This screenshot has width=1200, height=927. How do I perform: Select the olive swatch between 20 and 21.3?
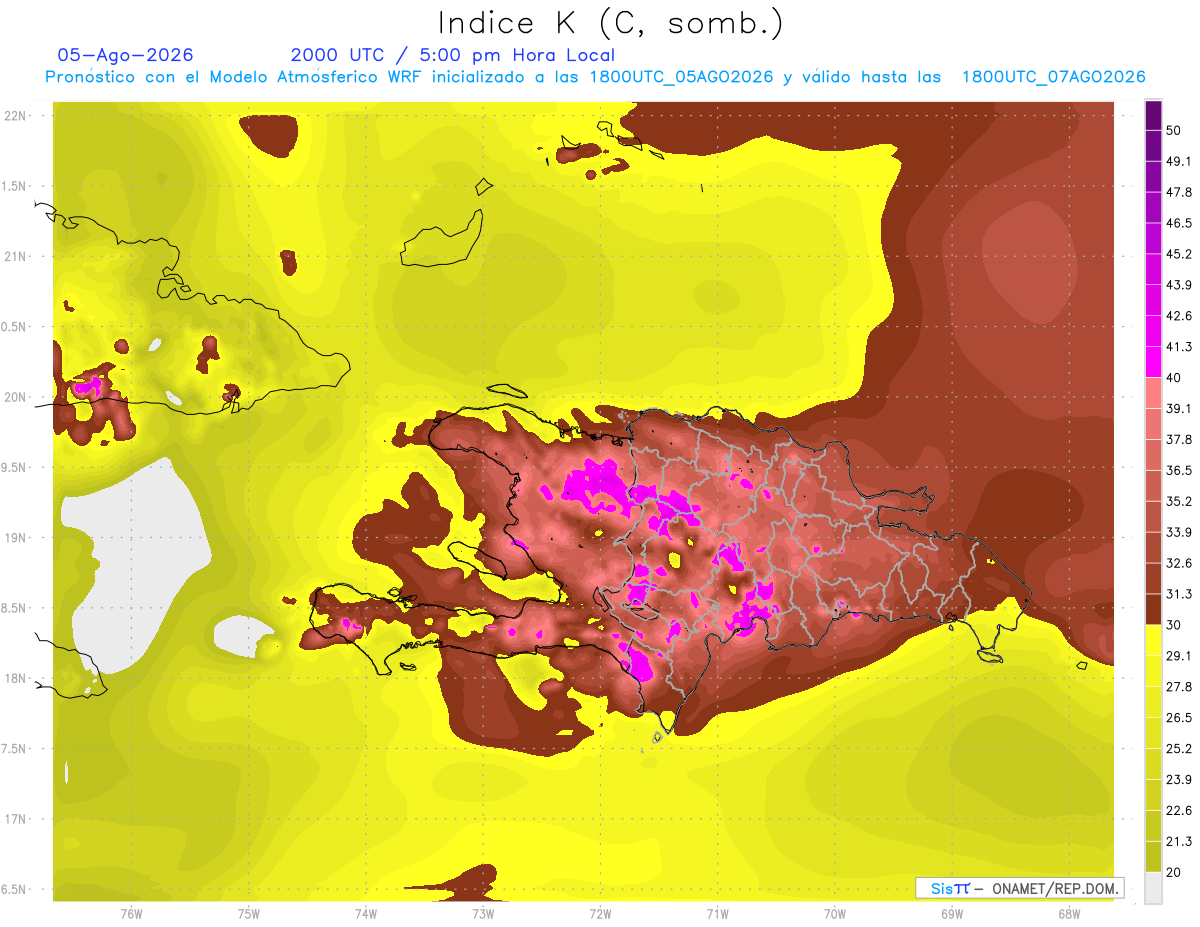pyautogui.click(x=1153, y=856)
